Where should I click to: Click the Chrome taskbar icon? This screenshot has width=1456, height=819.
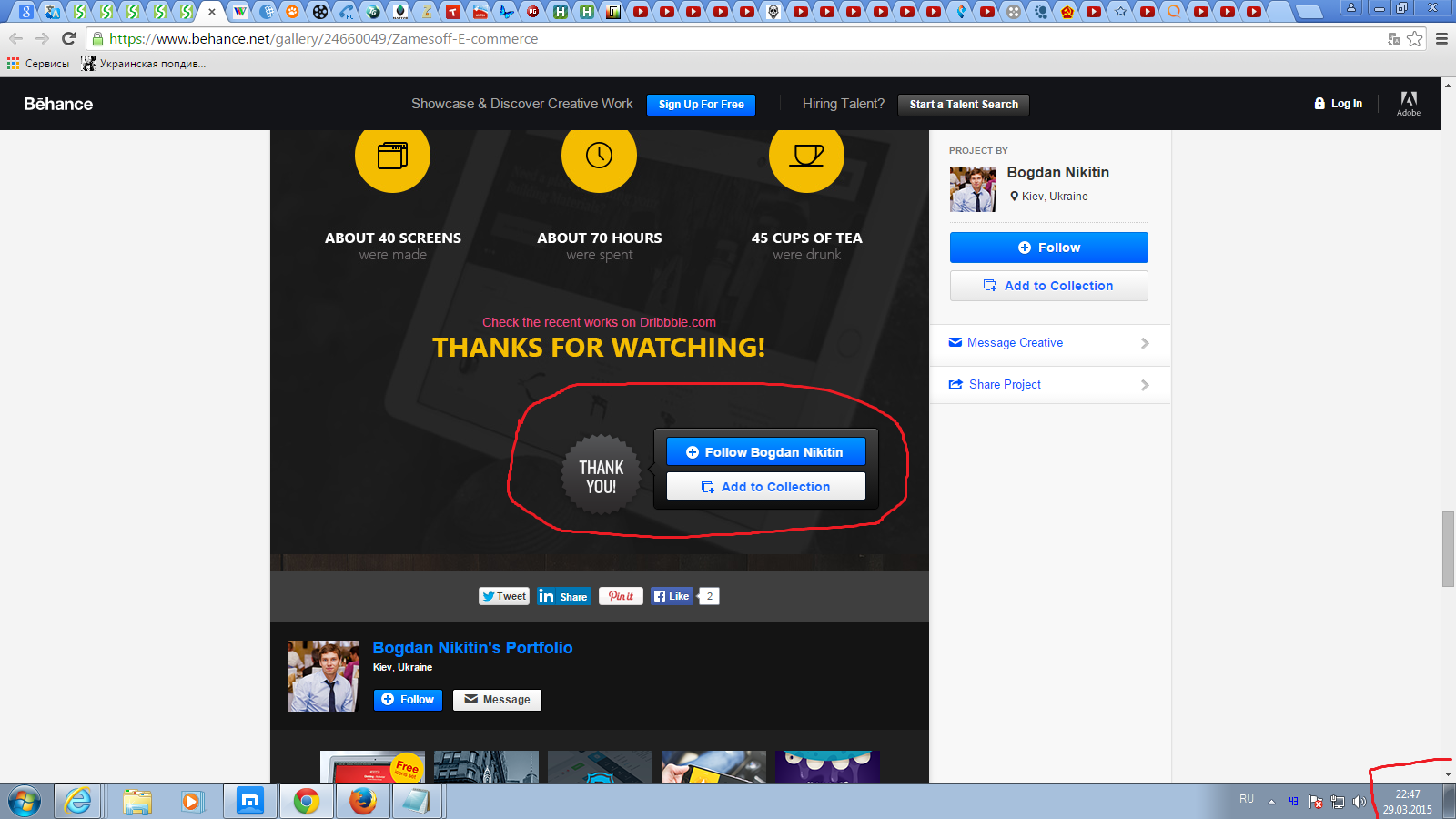coord(307,802)
